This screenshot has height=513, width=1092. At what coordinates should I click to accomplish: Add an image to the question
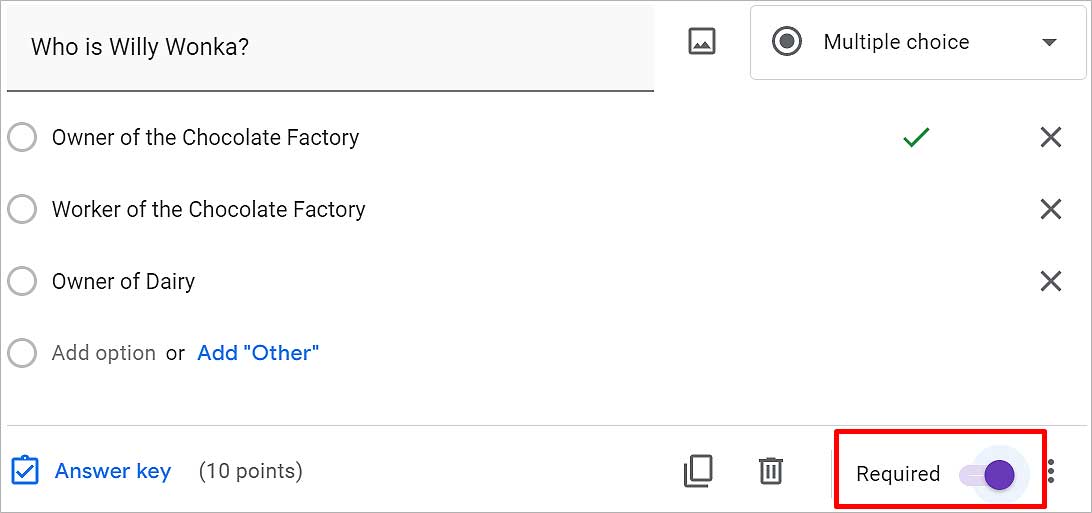(x=702, y=42)
